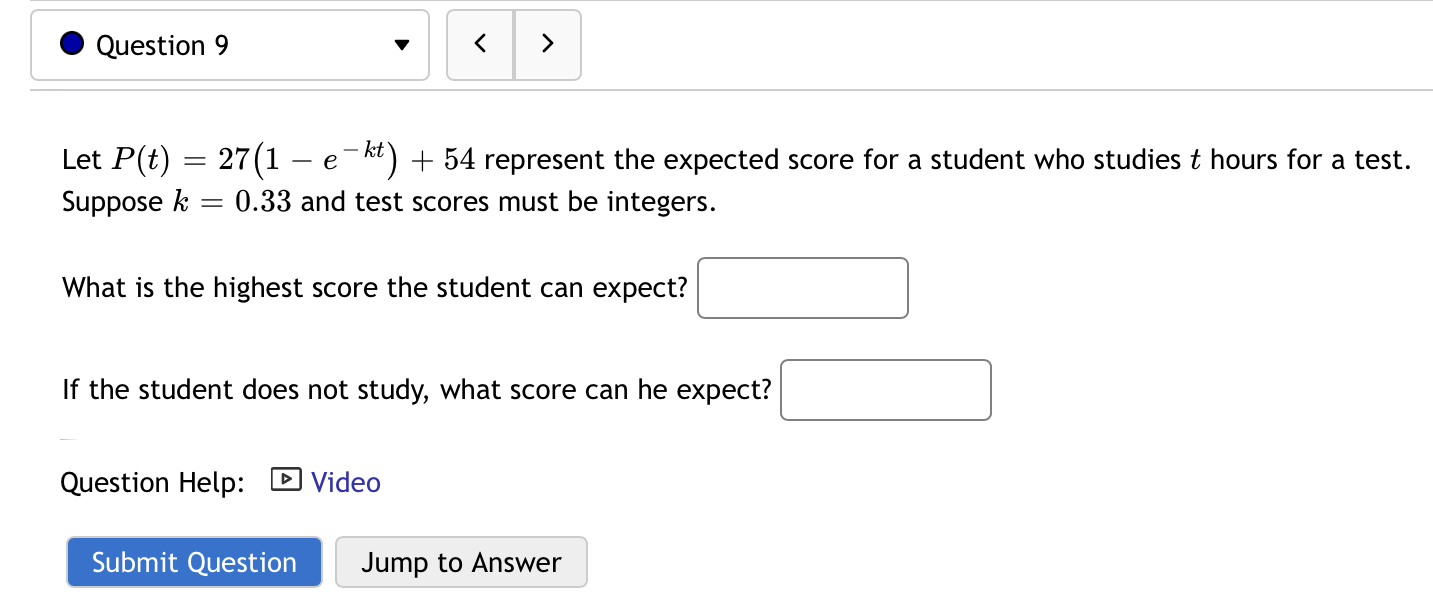The height and width of the screenshot is (608, 1433).
Task: Click the dropdown triangle next to Question 9
Action: coord(401,44)
